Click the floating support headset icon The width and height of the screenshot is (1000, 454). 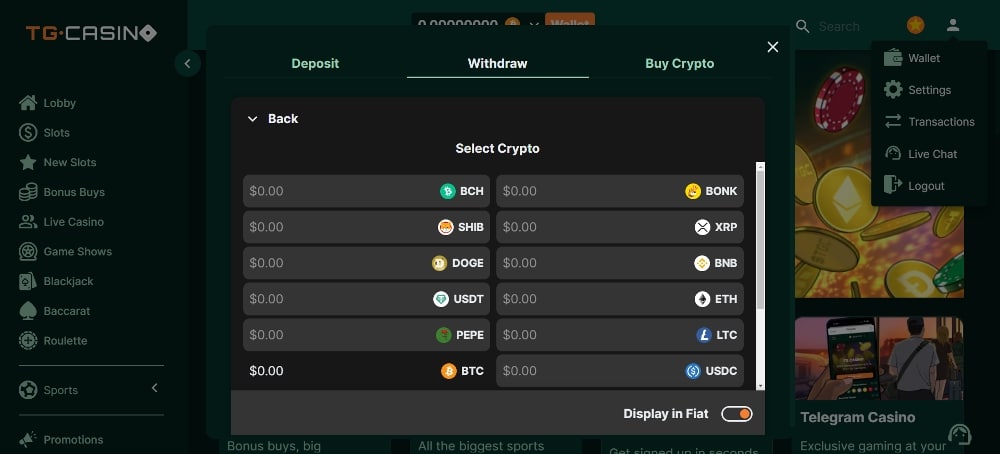point(960,434)
